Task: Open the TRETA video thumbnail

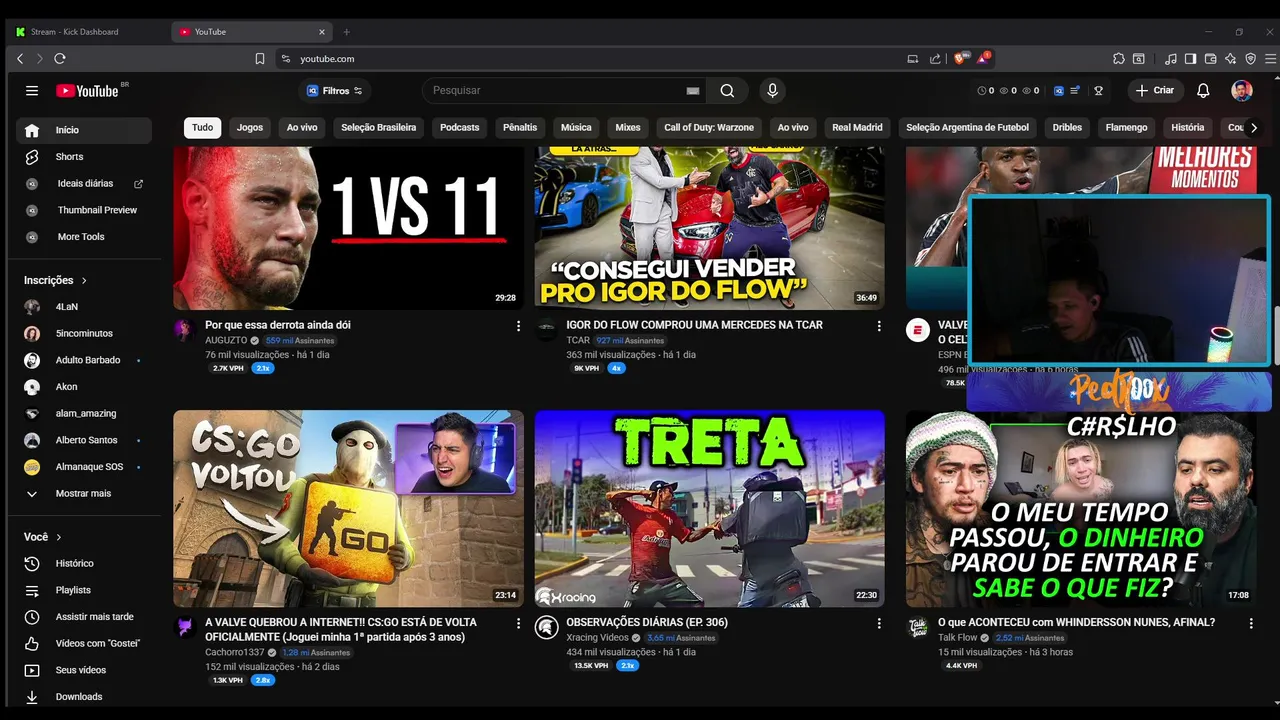Action: pos(709,509)
